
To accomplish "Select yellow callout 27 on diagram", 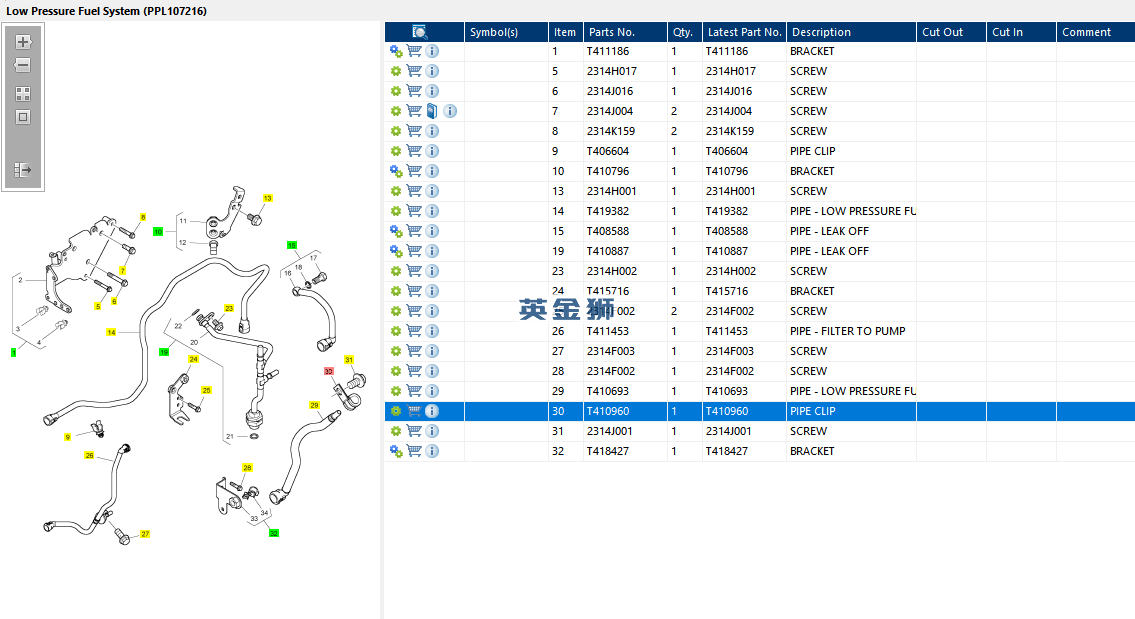I will pos(145,534).
